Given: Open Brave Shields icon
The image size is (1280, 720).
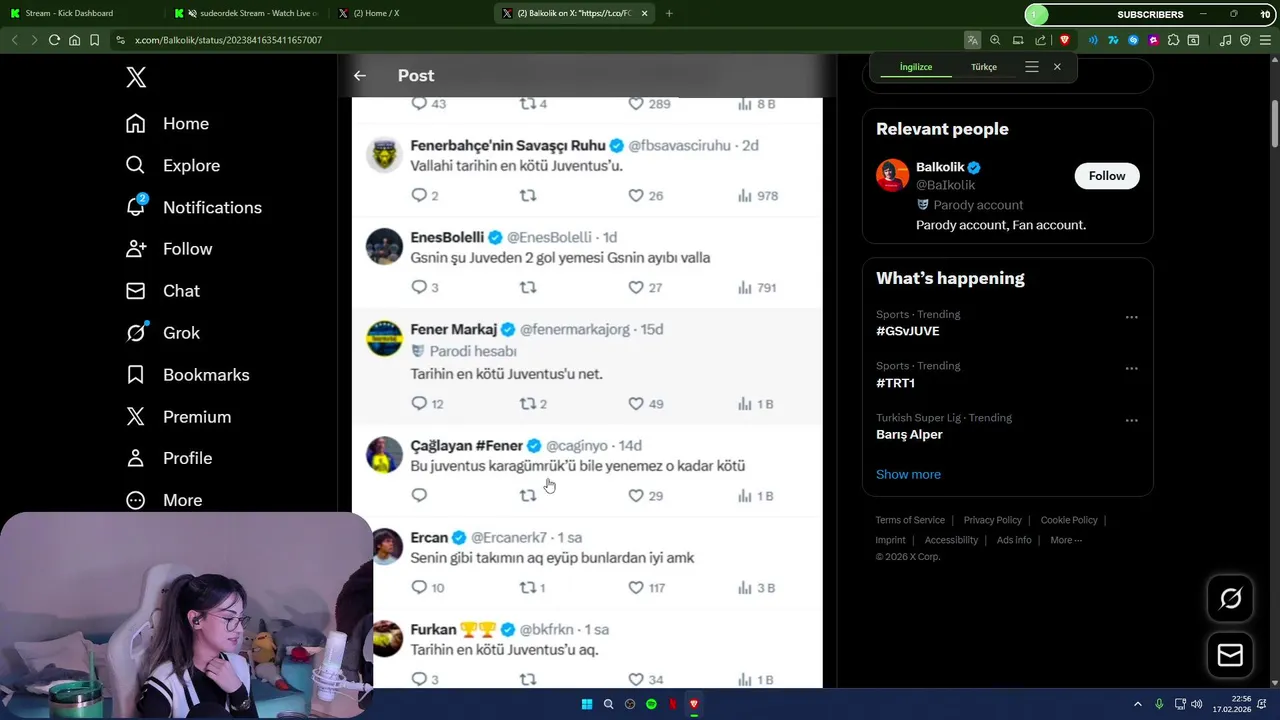Looking at the screenshot, I should [1064, 40].
